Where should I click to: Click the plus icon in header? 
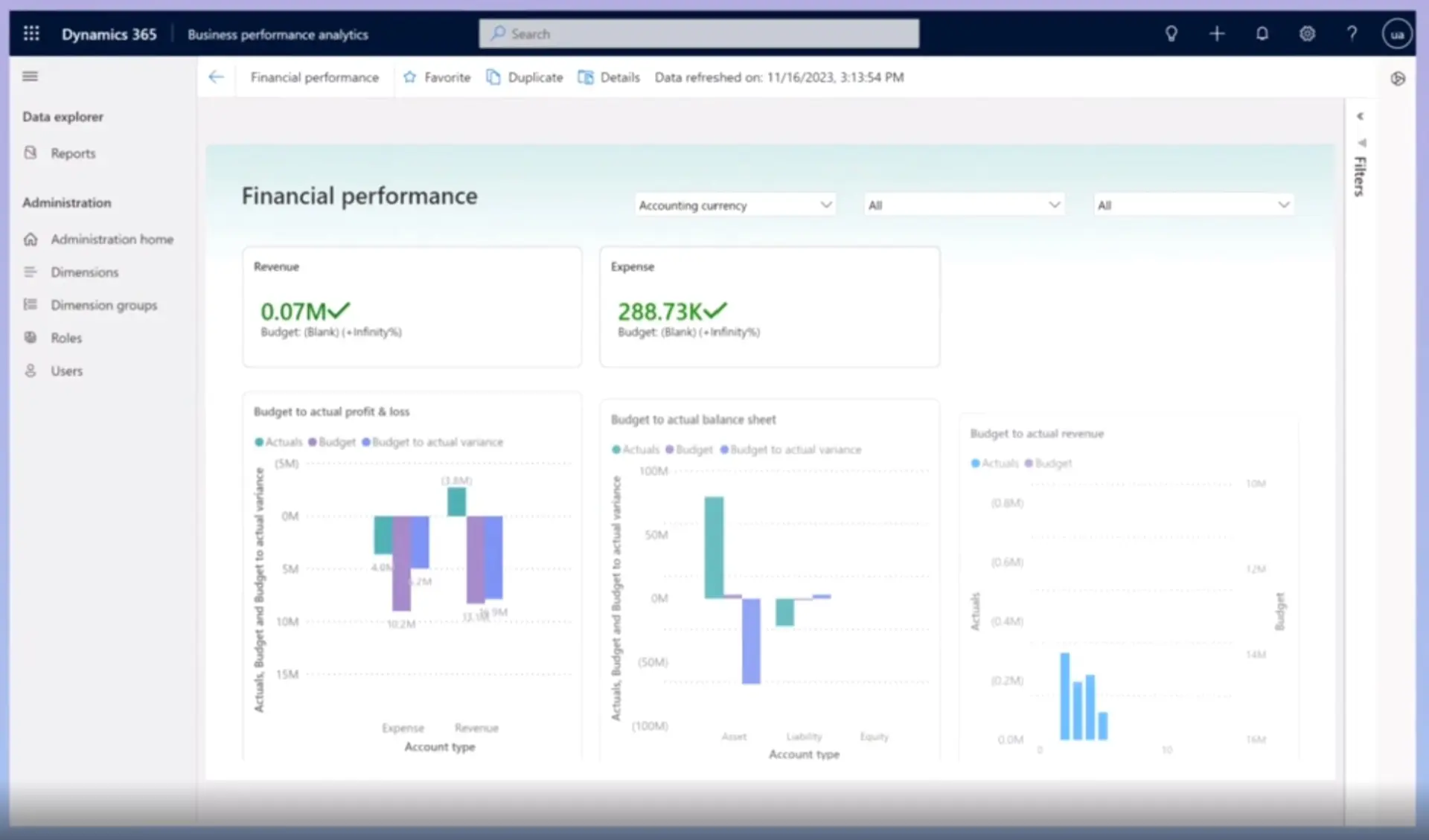(x=1216, y=33)
